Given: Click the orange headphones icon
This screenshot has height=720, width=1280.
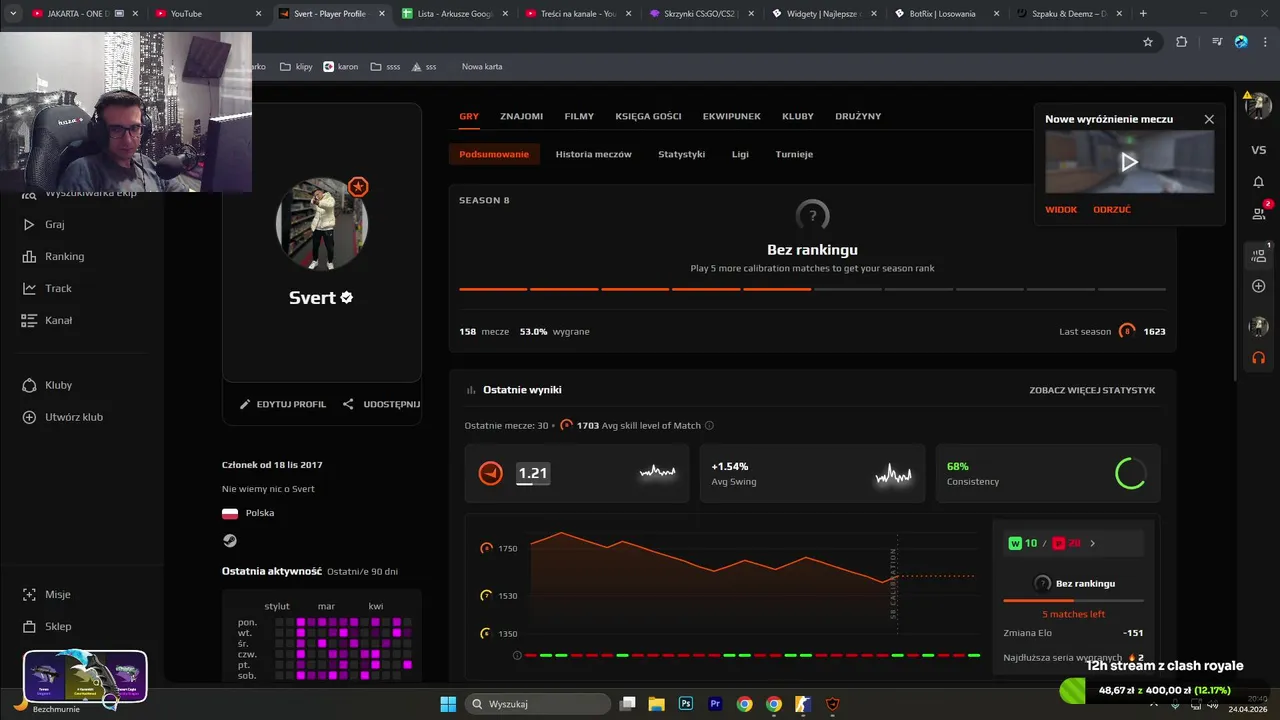Looking at the screenshot, I should point(1258,357).
